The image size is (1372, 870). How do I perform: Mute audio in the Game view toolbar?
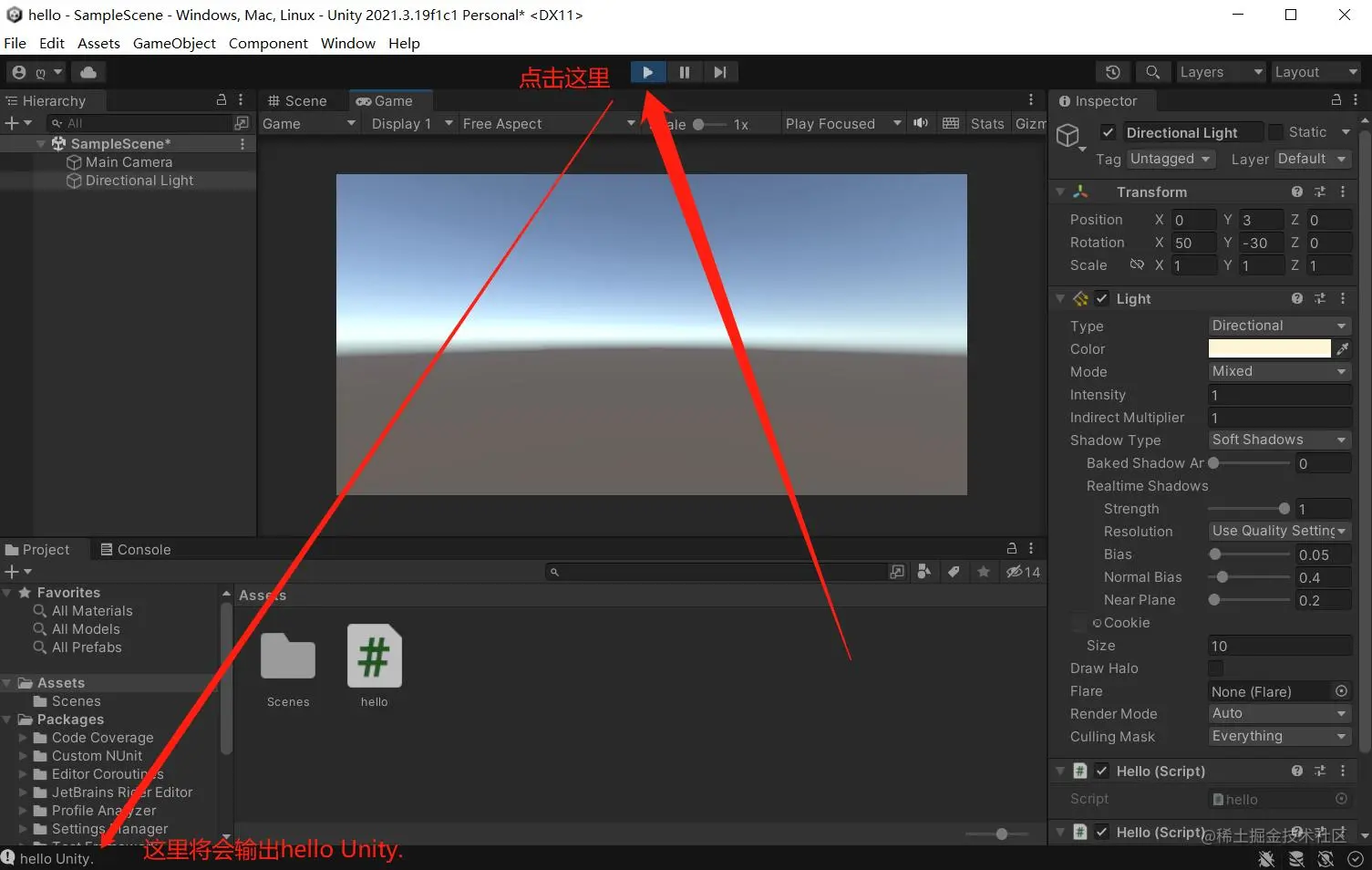pos(921,123)
